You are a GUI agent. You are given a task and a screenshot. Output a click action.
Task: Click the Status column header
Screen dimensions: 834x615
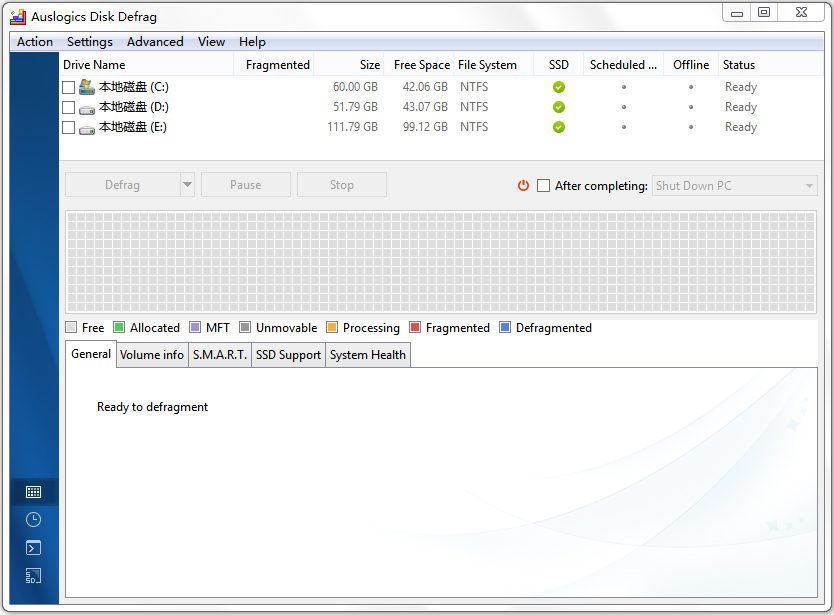771,64
